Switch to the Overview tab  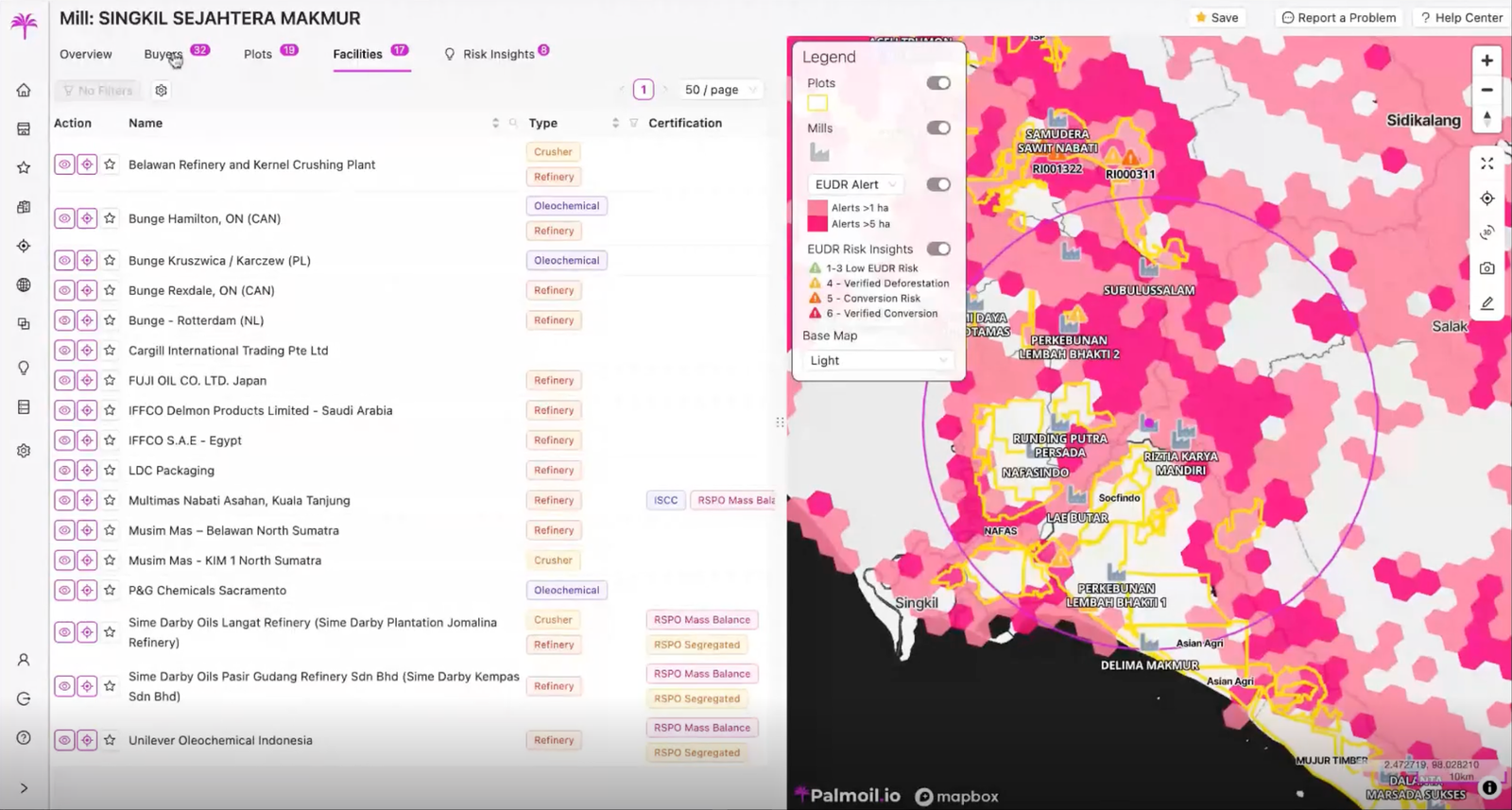pyautogui.click(x=86, y=54)
